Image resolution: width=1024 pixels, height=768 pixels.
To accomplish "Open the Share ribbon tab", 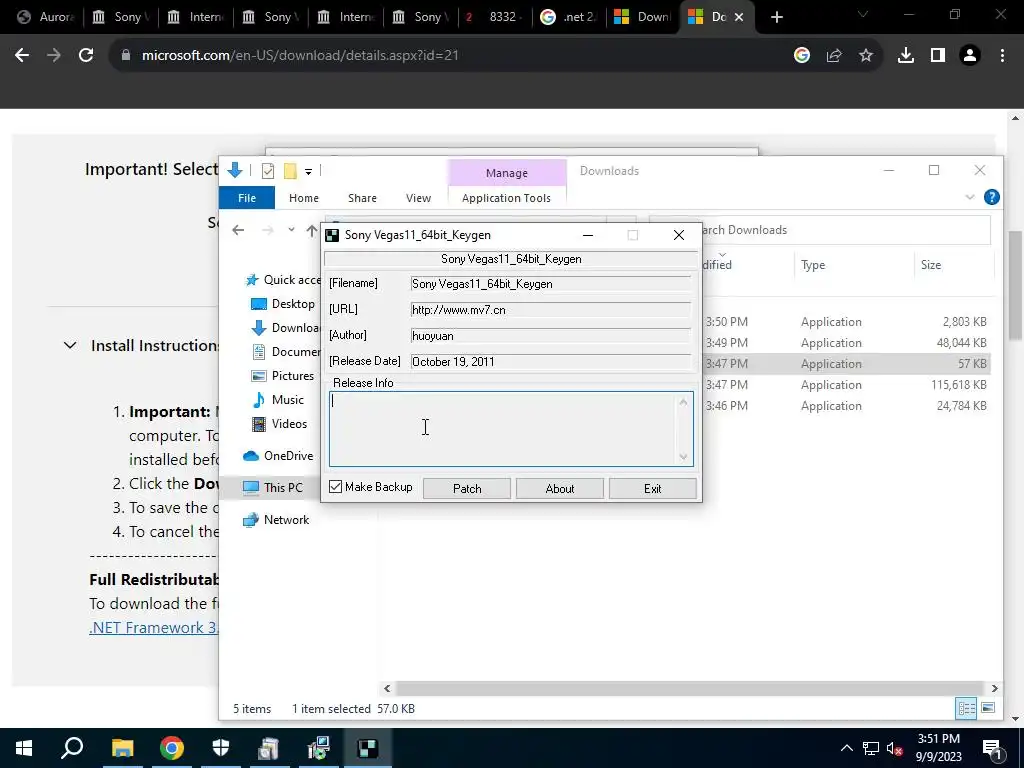I will click(362, 198).
